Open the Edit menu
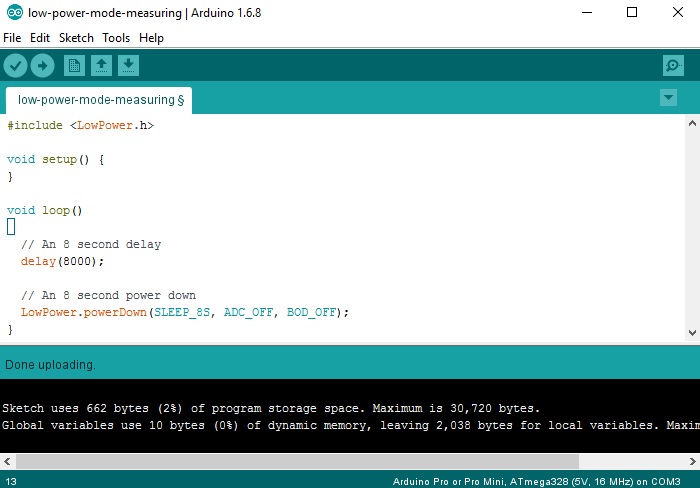The width and height of the screenshot is (700, 488). 40,38
